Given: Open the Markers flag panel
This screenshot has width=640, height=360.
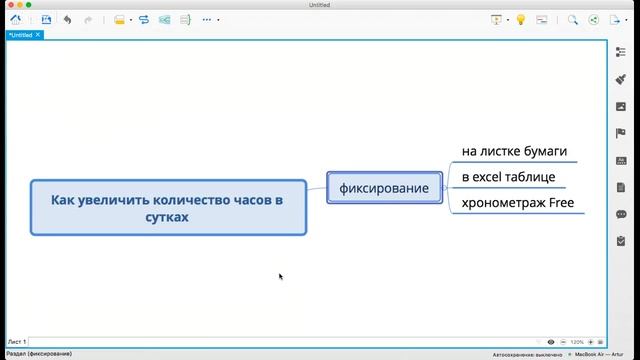Looking at the screenshot, I should [621, 133].
